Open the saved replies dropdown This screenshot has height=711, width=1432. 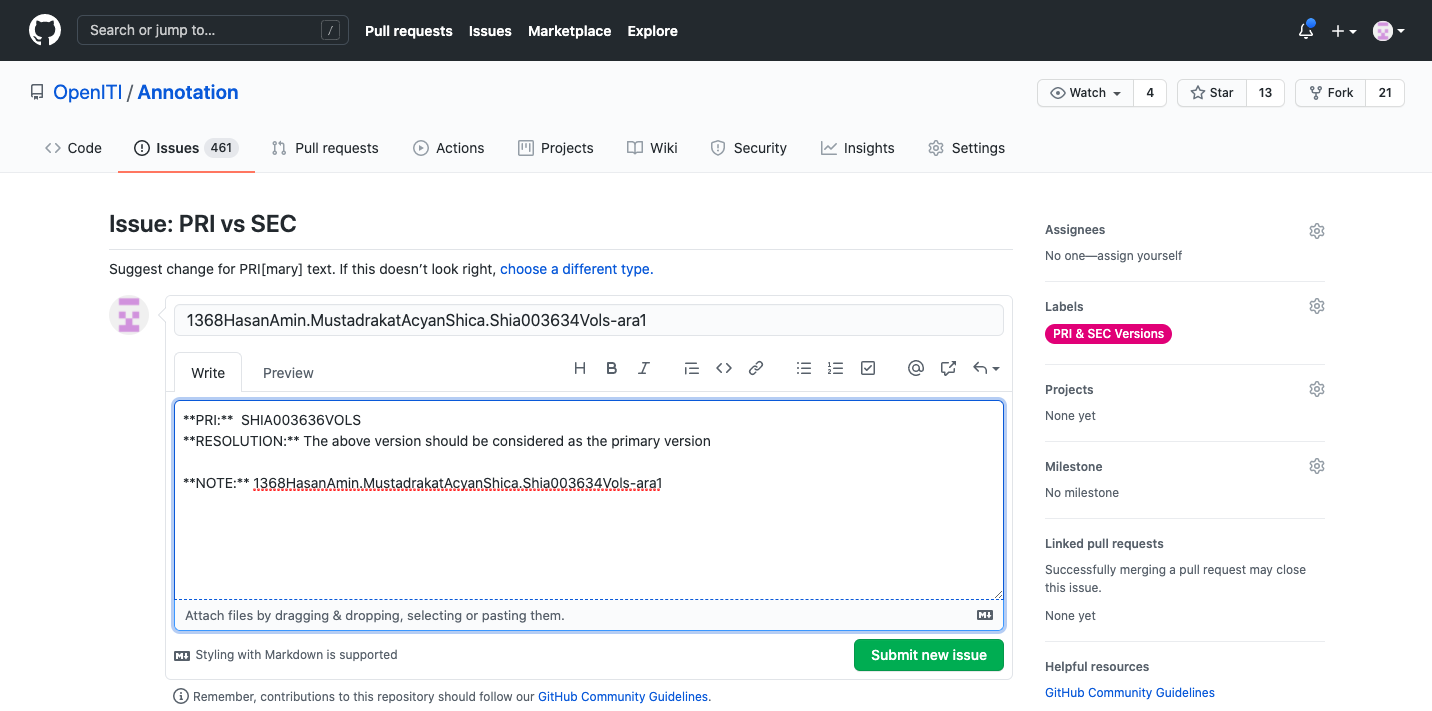coord(986,368)
